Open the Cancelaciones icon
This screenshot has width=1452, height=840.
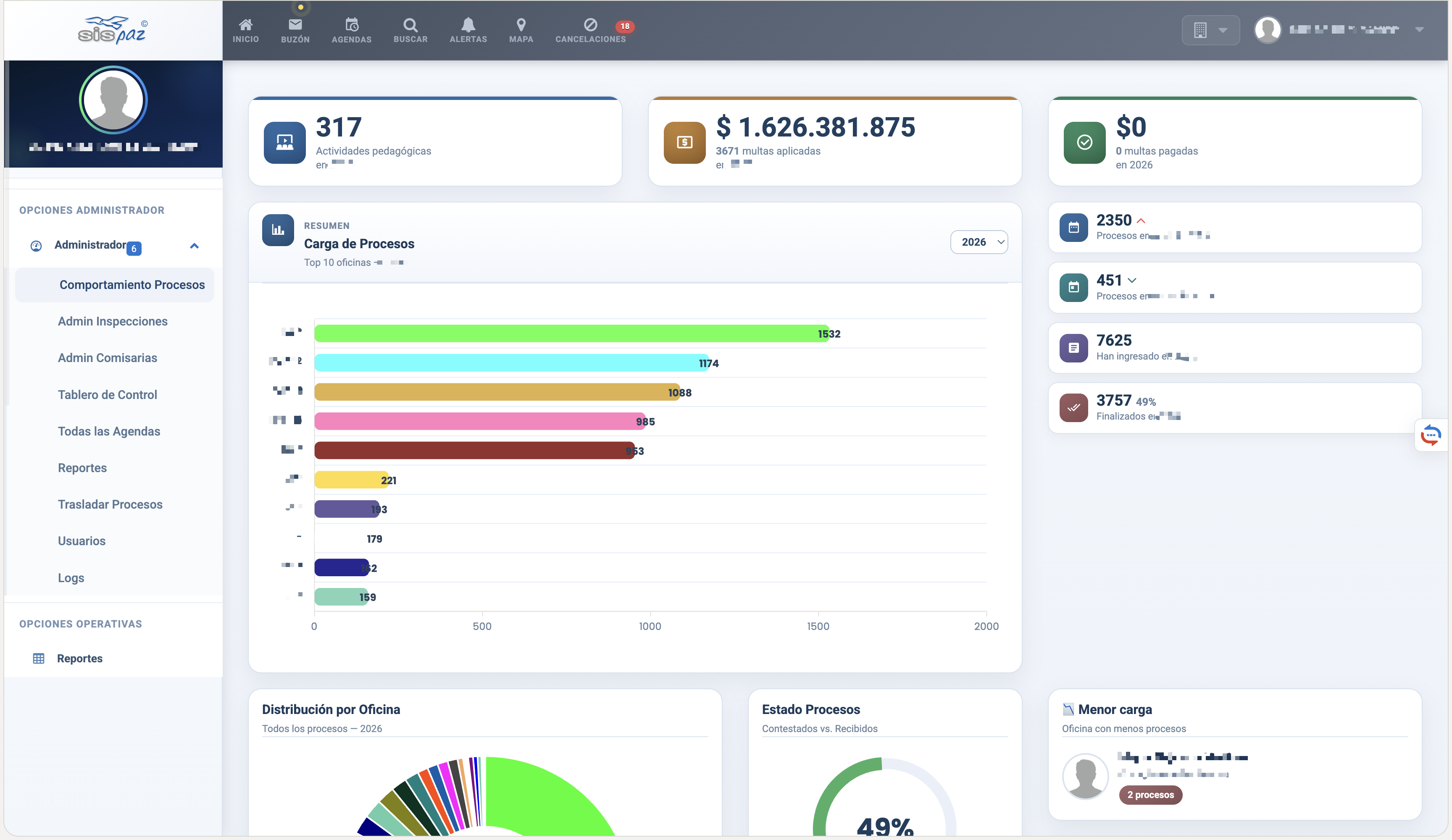click(x=590, y=25)
